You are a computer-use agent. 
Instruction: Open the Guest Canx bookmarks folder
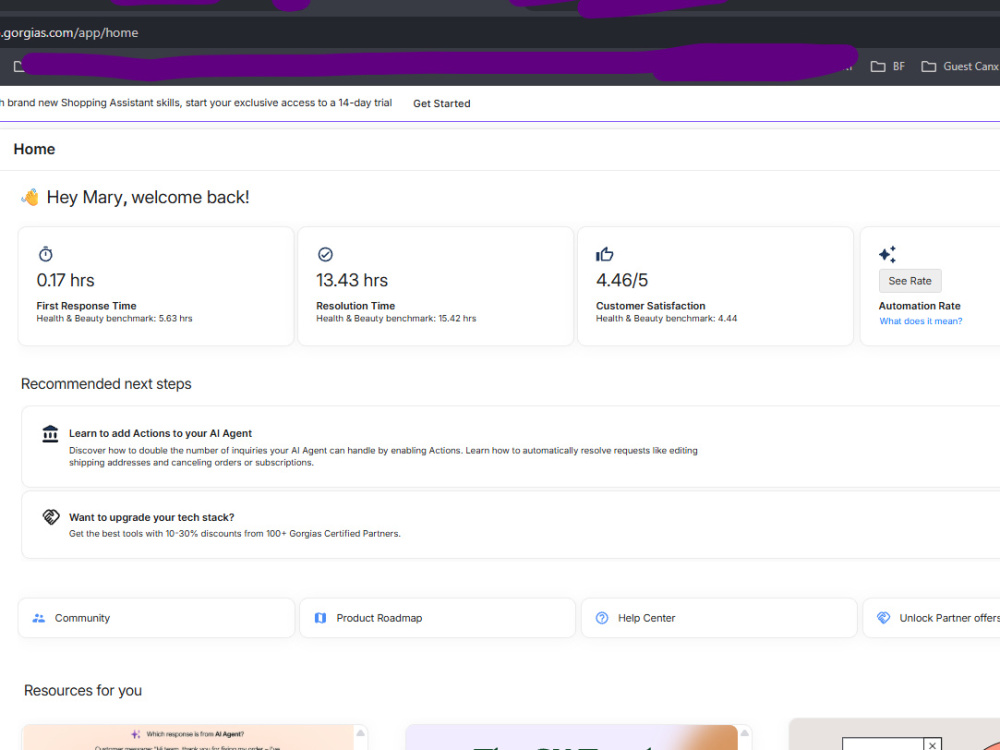(960, 66)
